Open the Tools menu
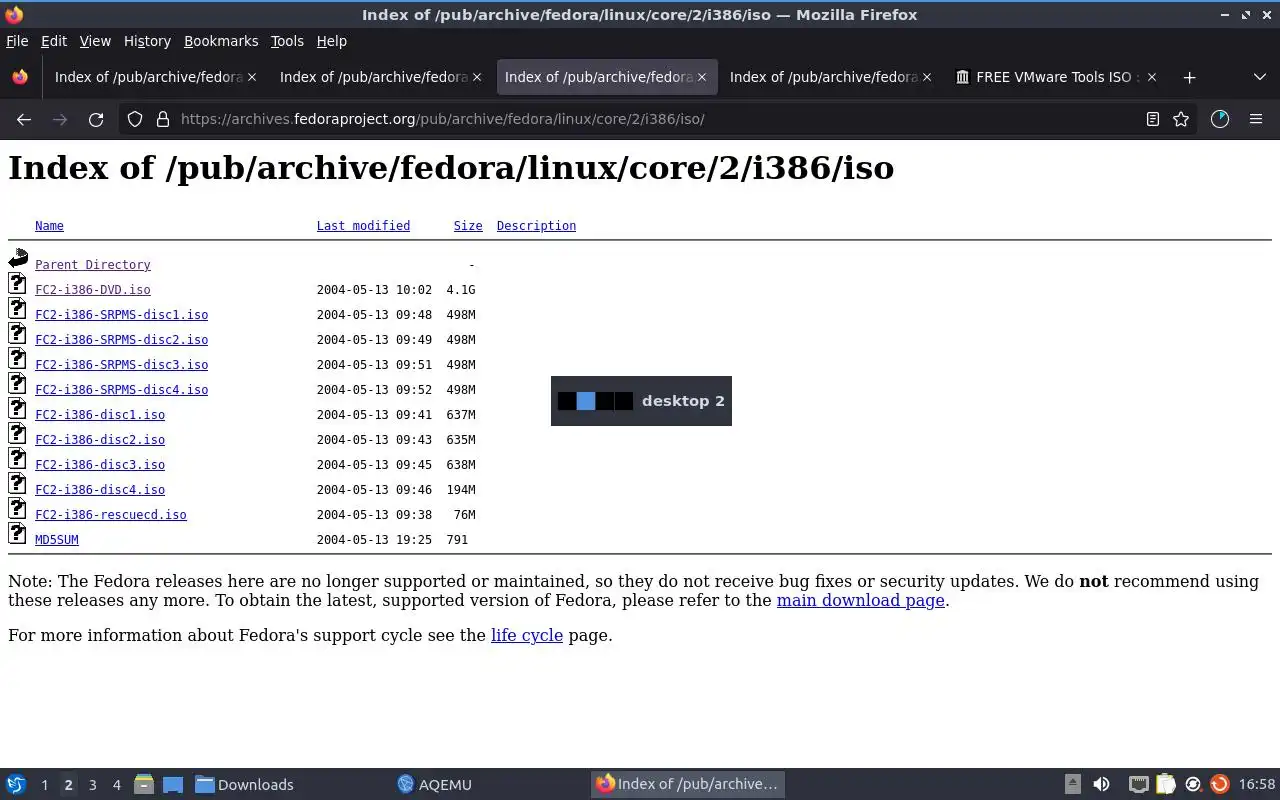The image size is (1280, 800). [x=287, y=41]
